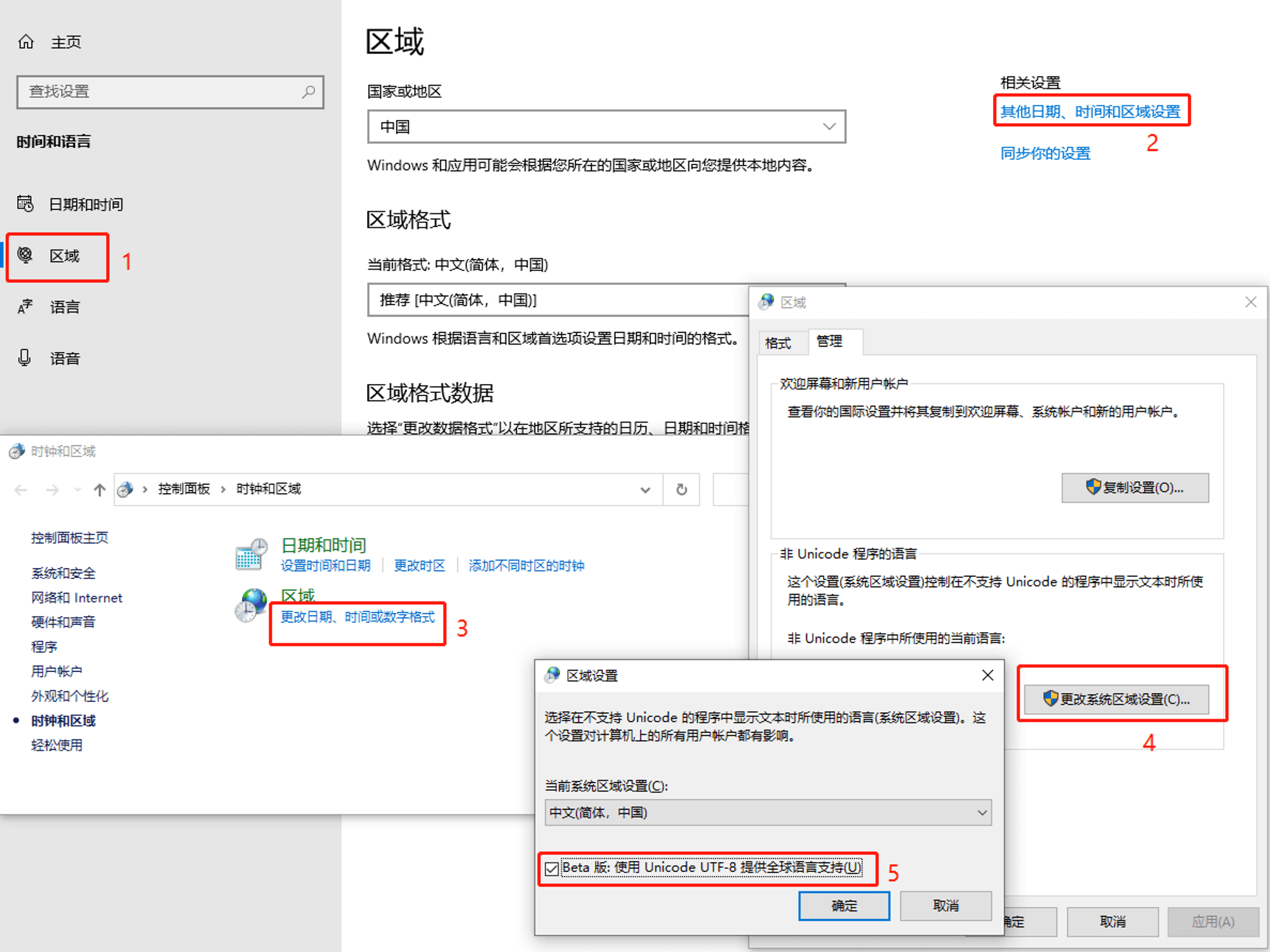The image size is (1270, 952).
Task: Click the 日期和时间 clock calendar icon
Action: tap(251, 554)
